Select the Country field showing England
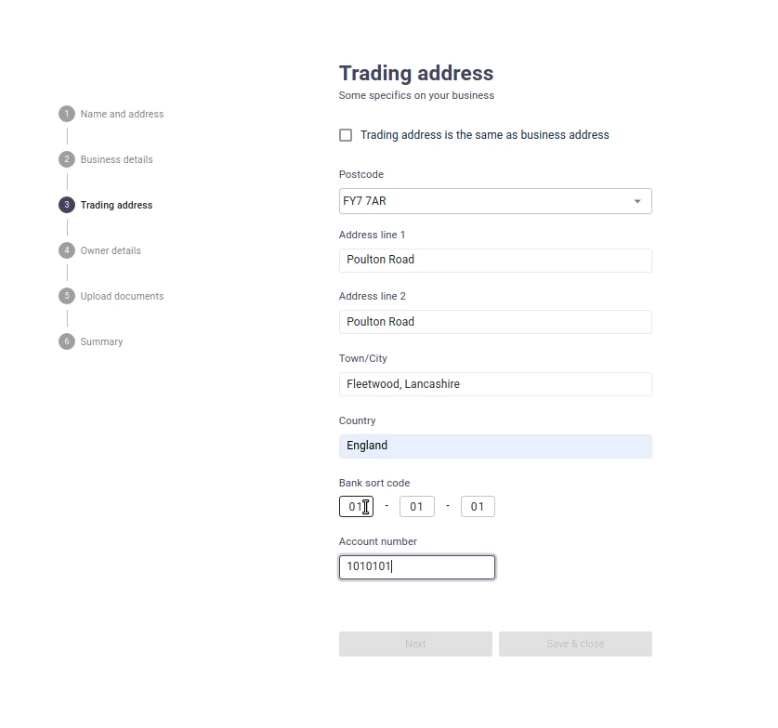 [x=495, y=446]
